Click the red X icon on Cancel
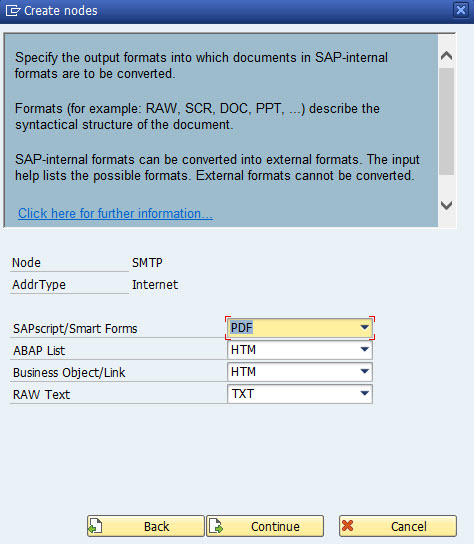 pyautogui.click(x=347, y=526)
